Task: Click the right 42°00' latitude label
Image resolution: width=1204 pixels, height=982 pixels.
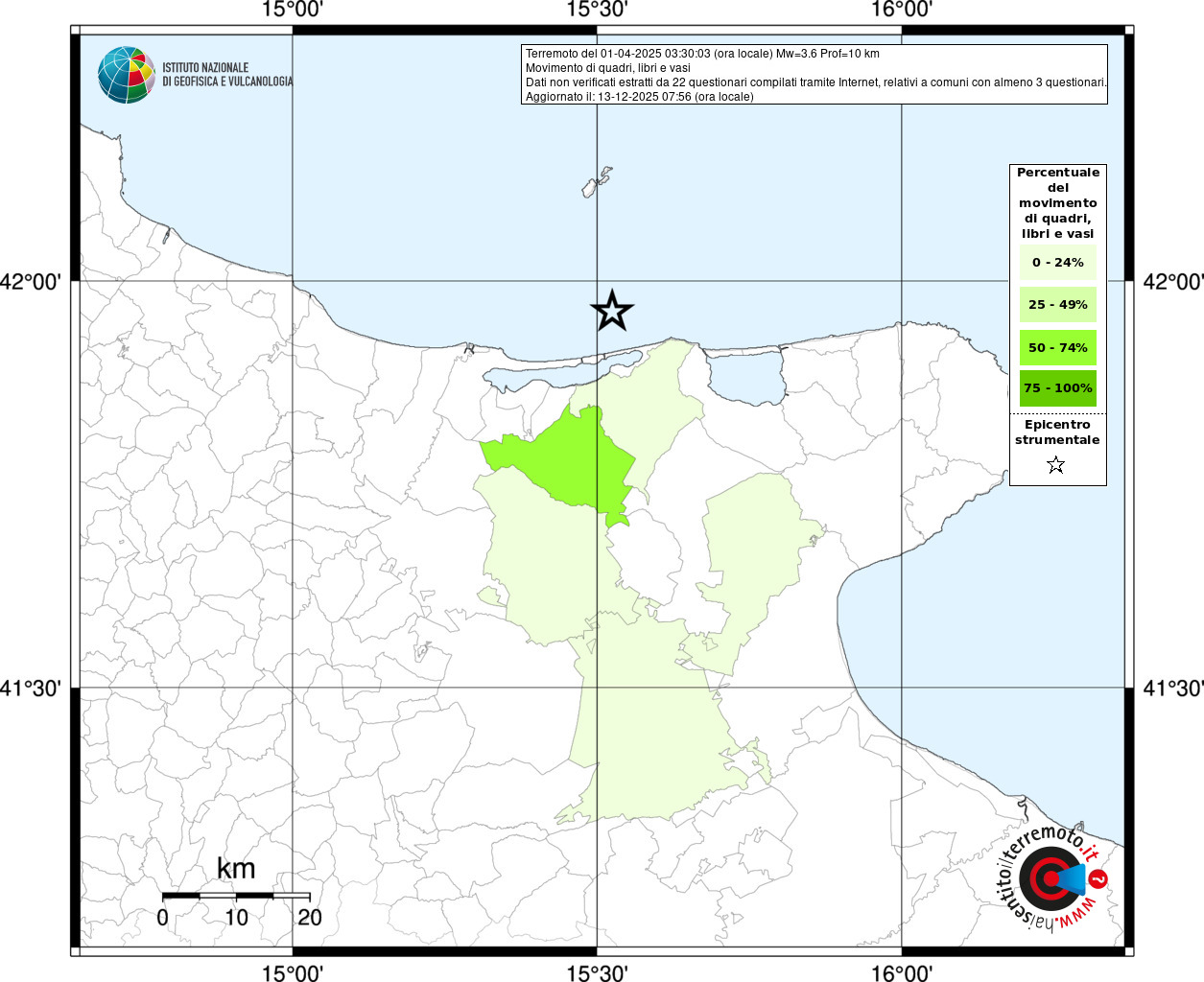Action: (1172, 282)
